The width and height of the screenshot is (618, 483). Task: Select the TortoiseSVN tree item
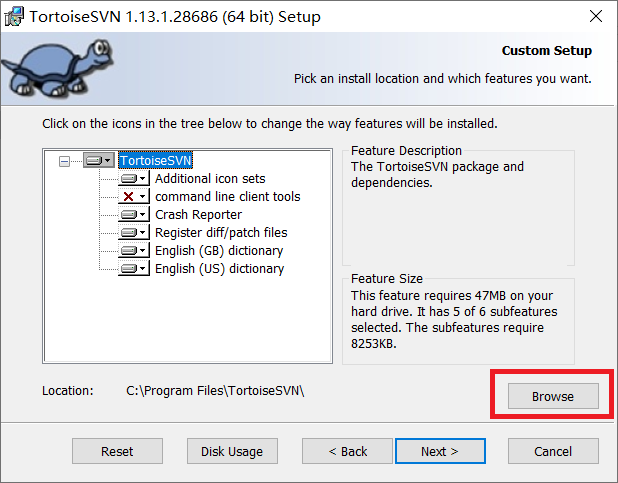click(x=156, y=160)
